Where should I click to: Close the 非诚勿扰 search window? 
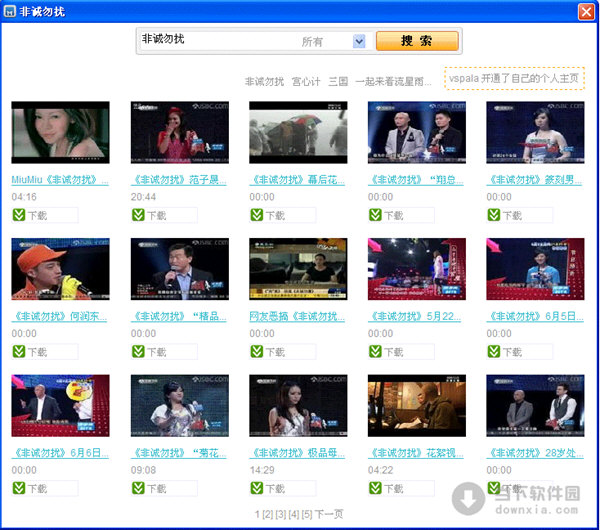click(586, 11)
